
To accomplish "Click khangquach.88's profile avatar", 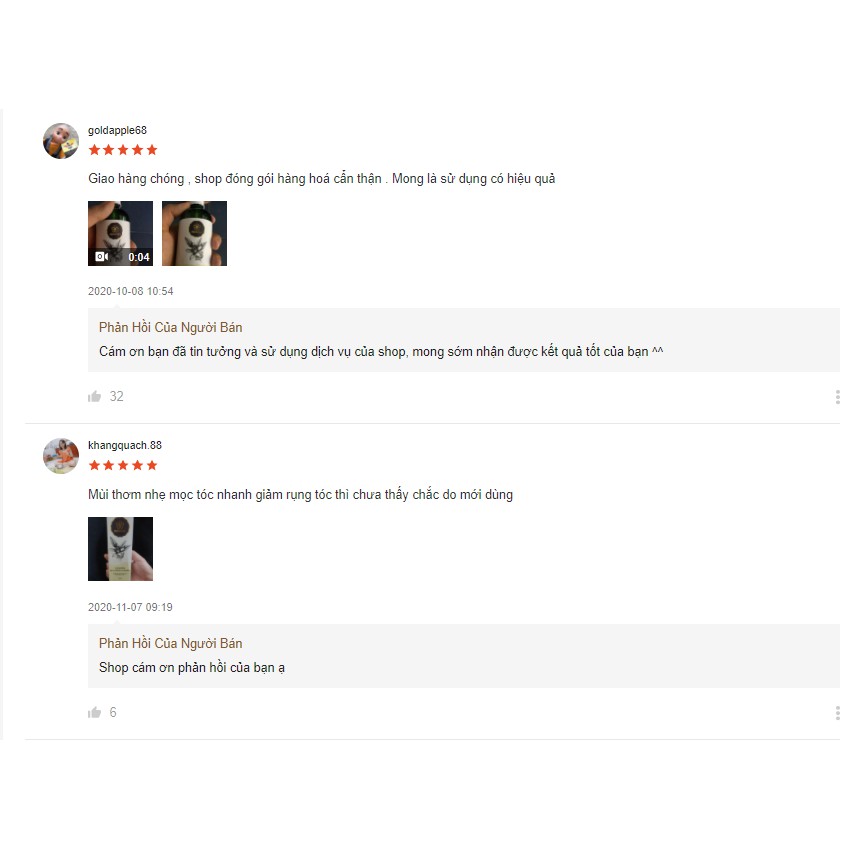I will tap(61, 456).
